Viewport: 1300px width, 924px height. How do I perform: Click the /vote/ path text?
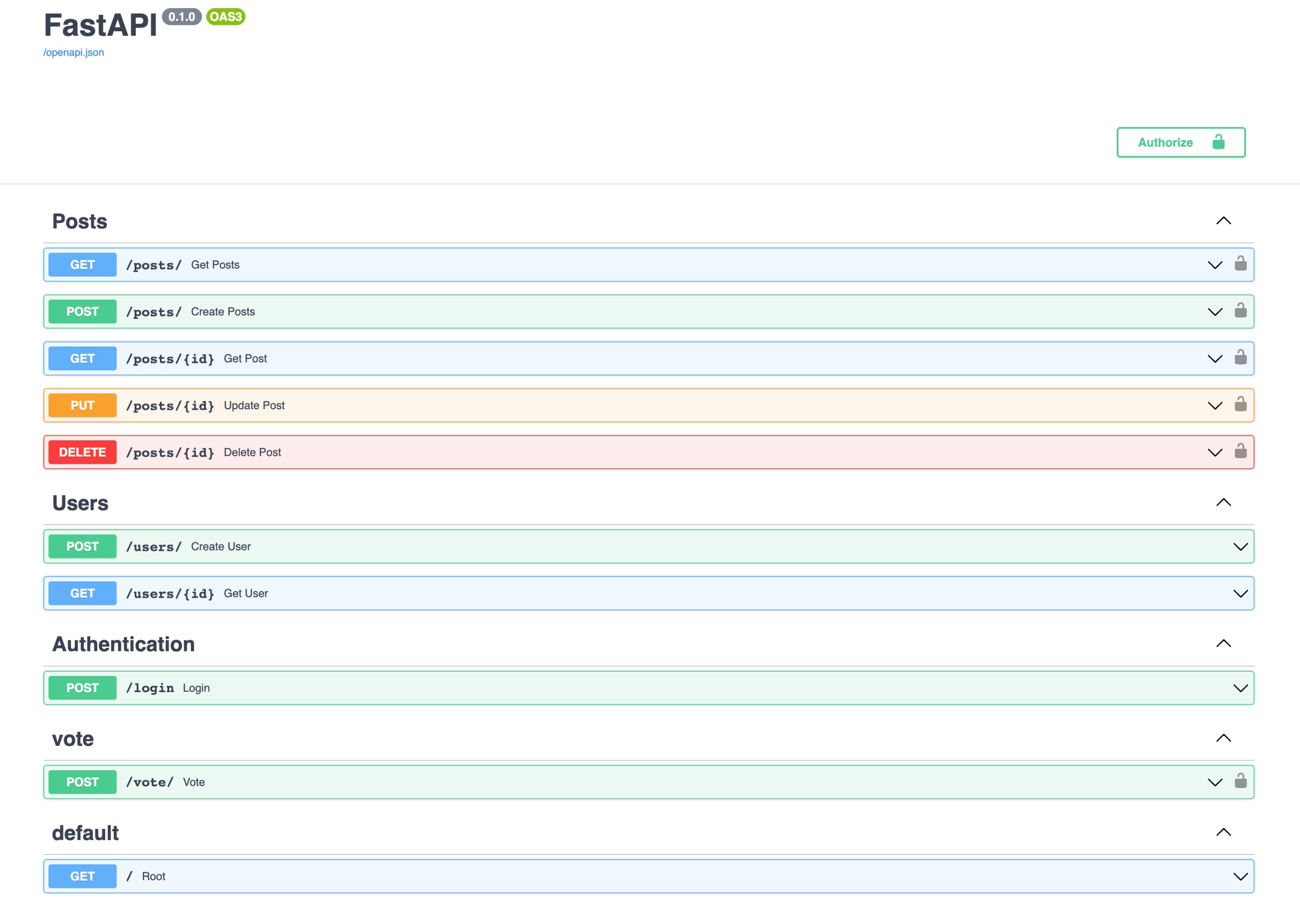150,782
